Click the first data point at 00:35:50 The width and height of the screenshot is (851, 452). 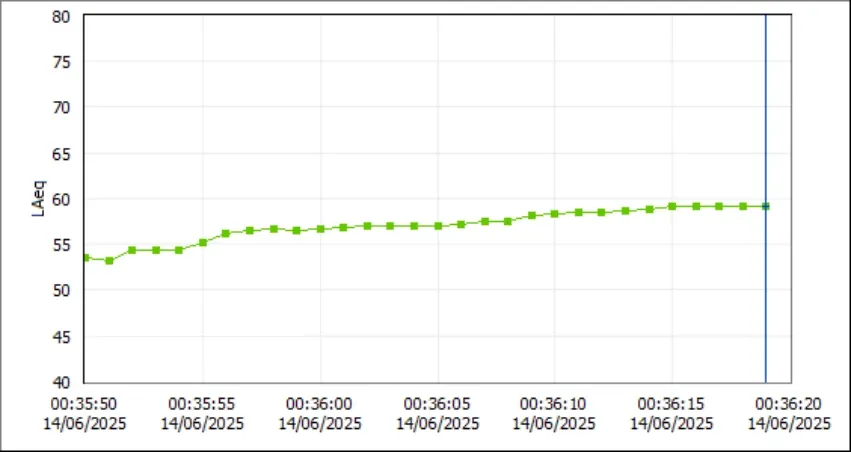86,258
